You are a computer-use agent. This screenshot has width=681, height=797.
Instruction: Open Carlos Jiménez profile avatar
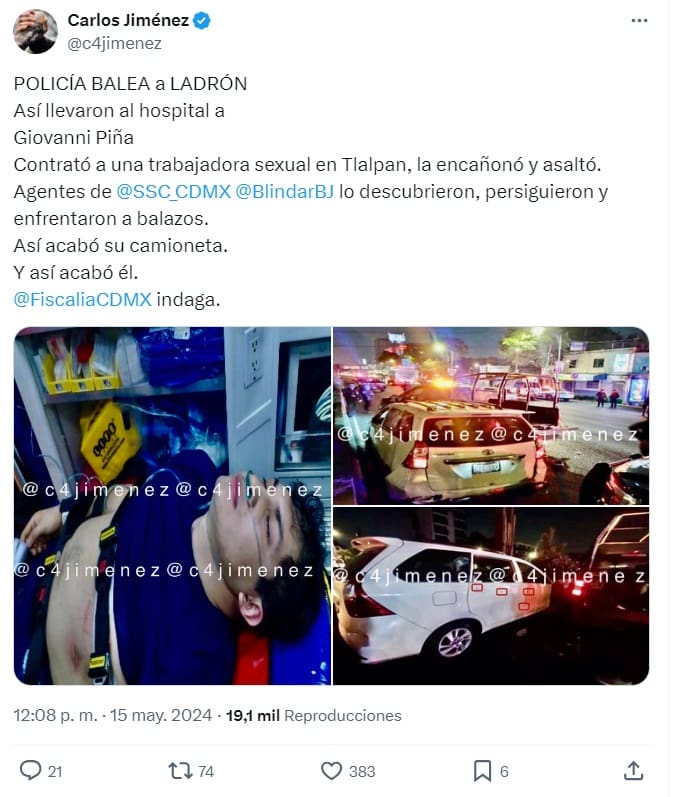[35, 32]
